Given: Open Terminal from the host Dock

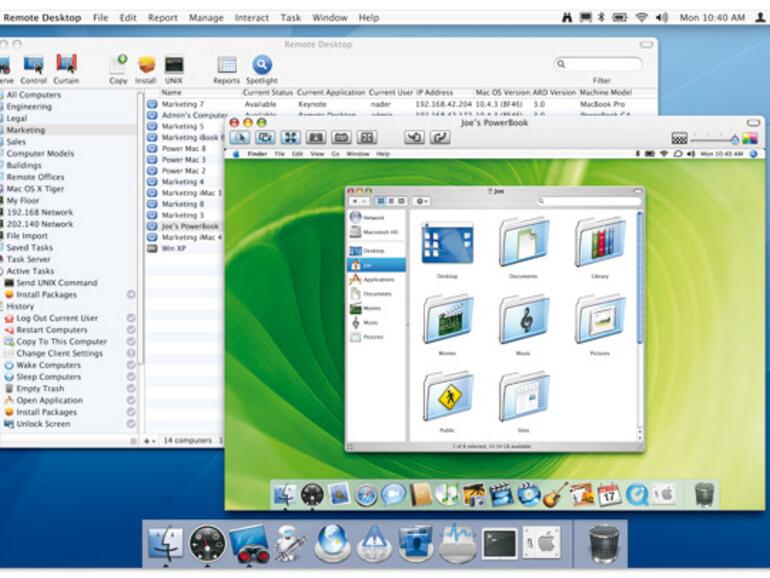Looking at the screenshot, I should tap(499, 544).
